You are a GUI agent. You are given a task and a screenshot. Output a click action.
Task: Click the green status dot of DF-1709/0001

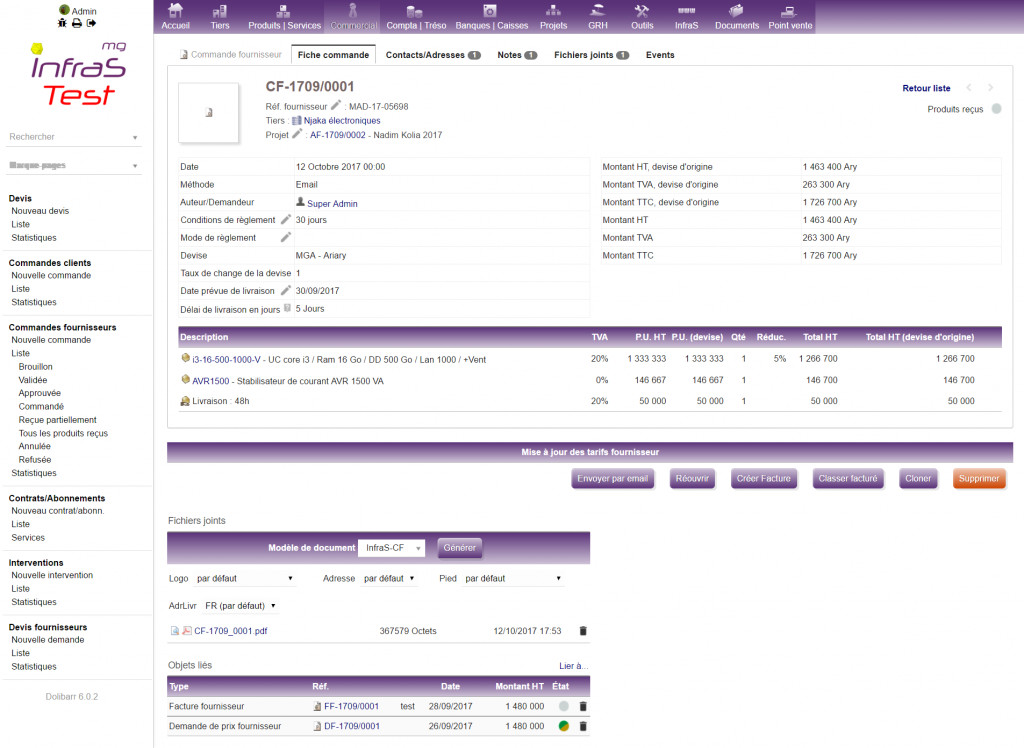[x=564, y=726]
